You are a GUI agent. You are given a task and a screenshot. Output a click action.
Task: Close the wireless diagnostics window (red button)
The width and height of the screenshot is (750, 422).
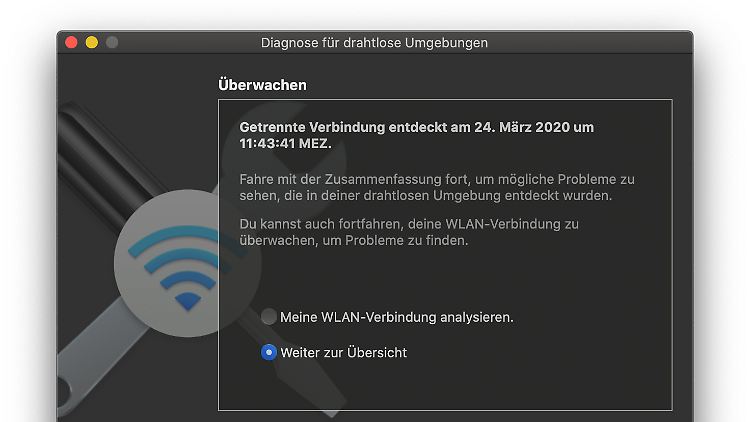point(71,43)
